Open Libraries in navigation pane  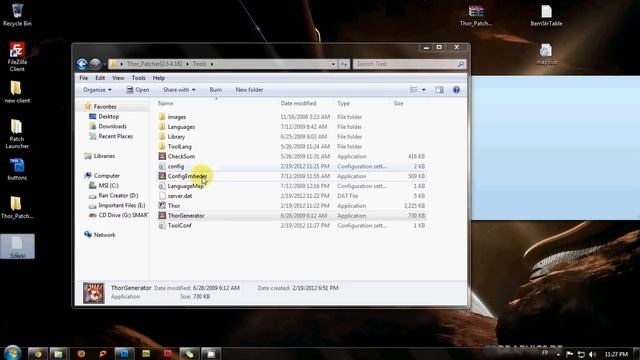104,156
